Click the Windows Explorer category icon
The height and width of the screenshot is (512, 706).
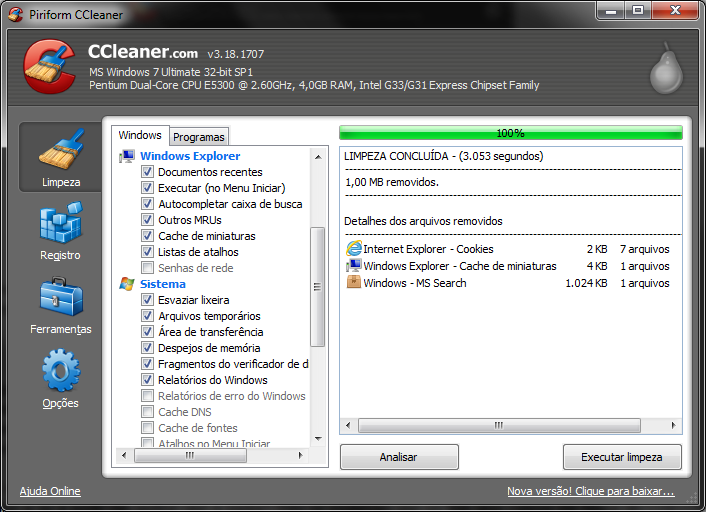(127, 156)
